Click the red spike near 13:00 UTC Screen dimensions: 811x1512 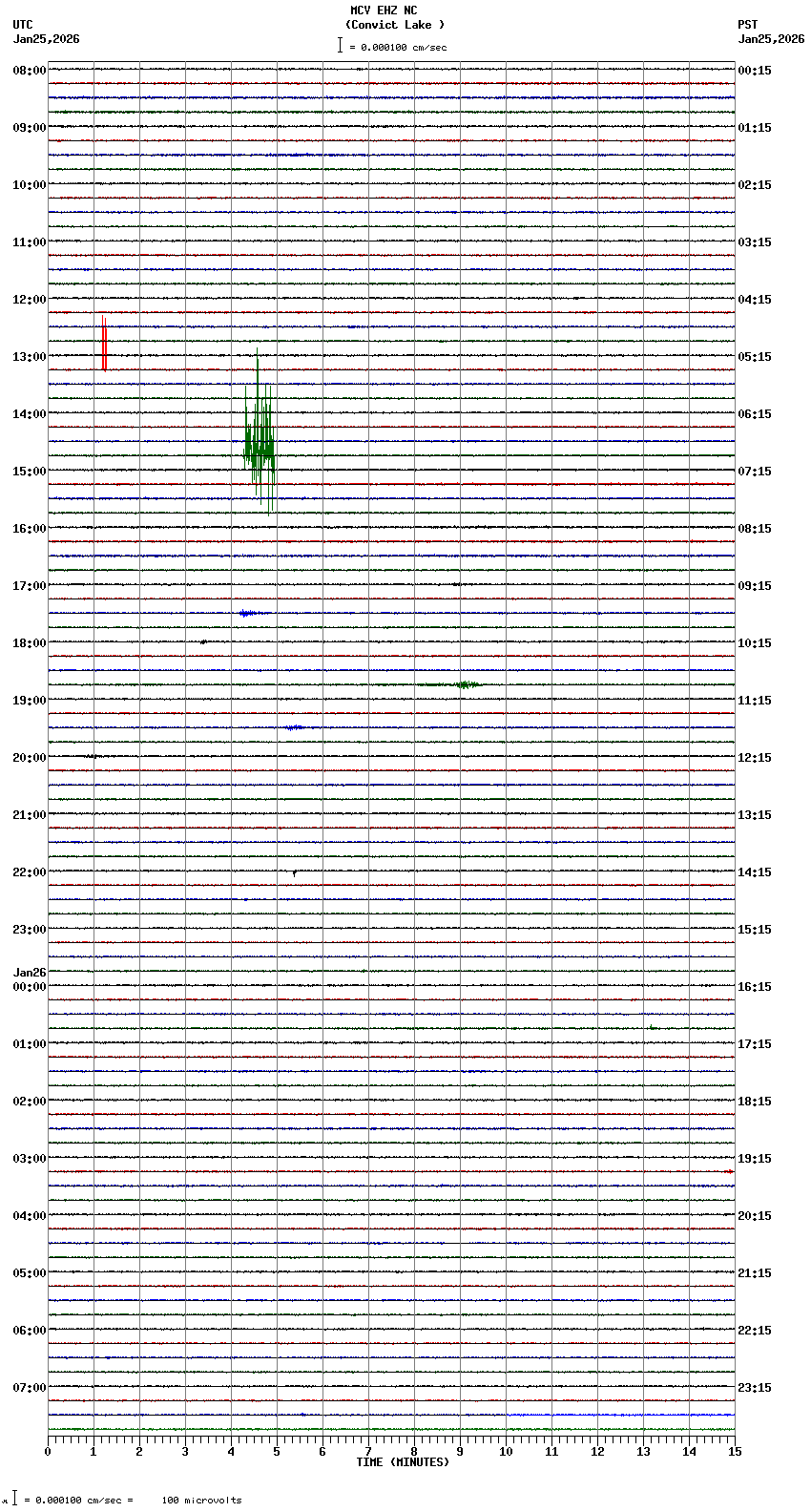point(104,344)
